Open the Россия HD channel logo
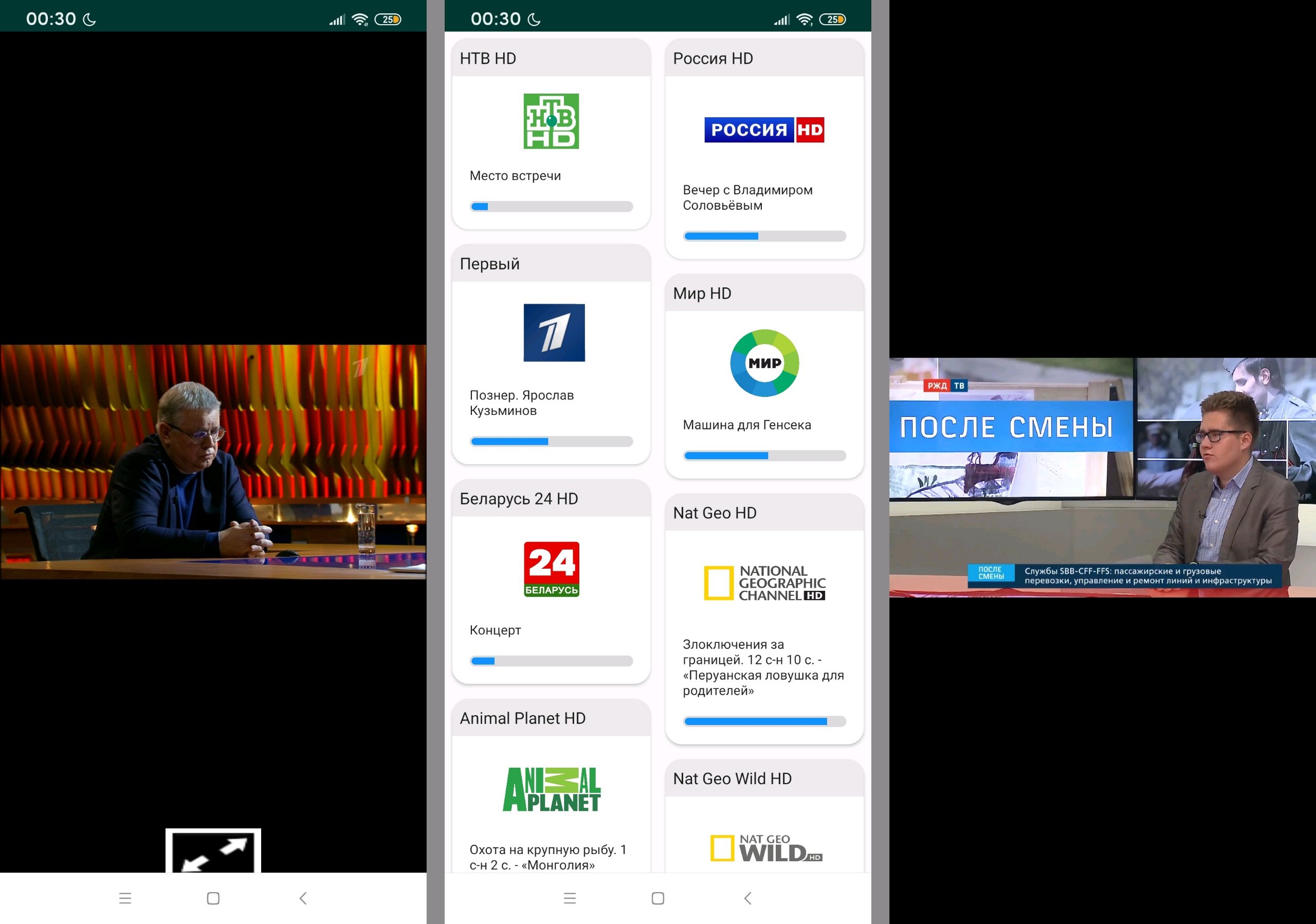Image resolution: width=1316 pixels, height=924 pixels. pos(764,130)
